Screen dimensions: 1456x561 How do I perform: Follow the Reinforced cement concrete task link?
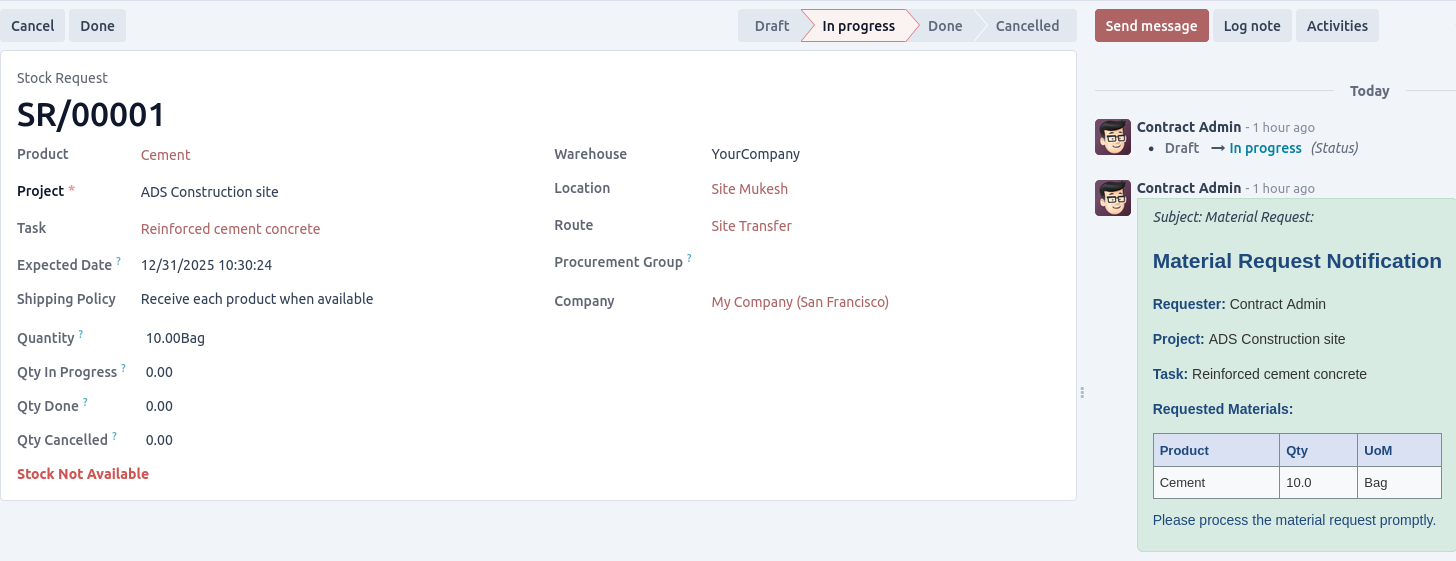tap(230, 229)
